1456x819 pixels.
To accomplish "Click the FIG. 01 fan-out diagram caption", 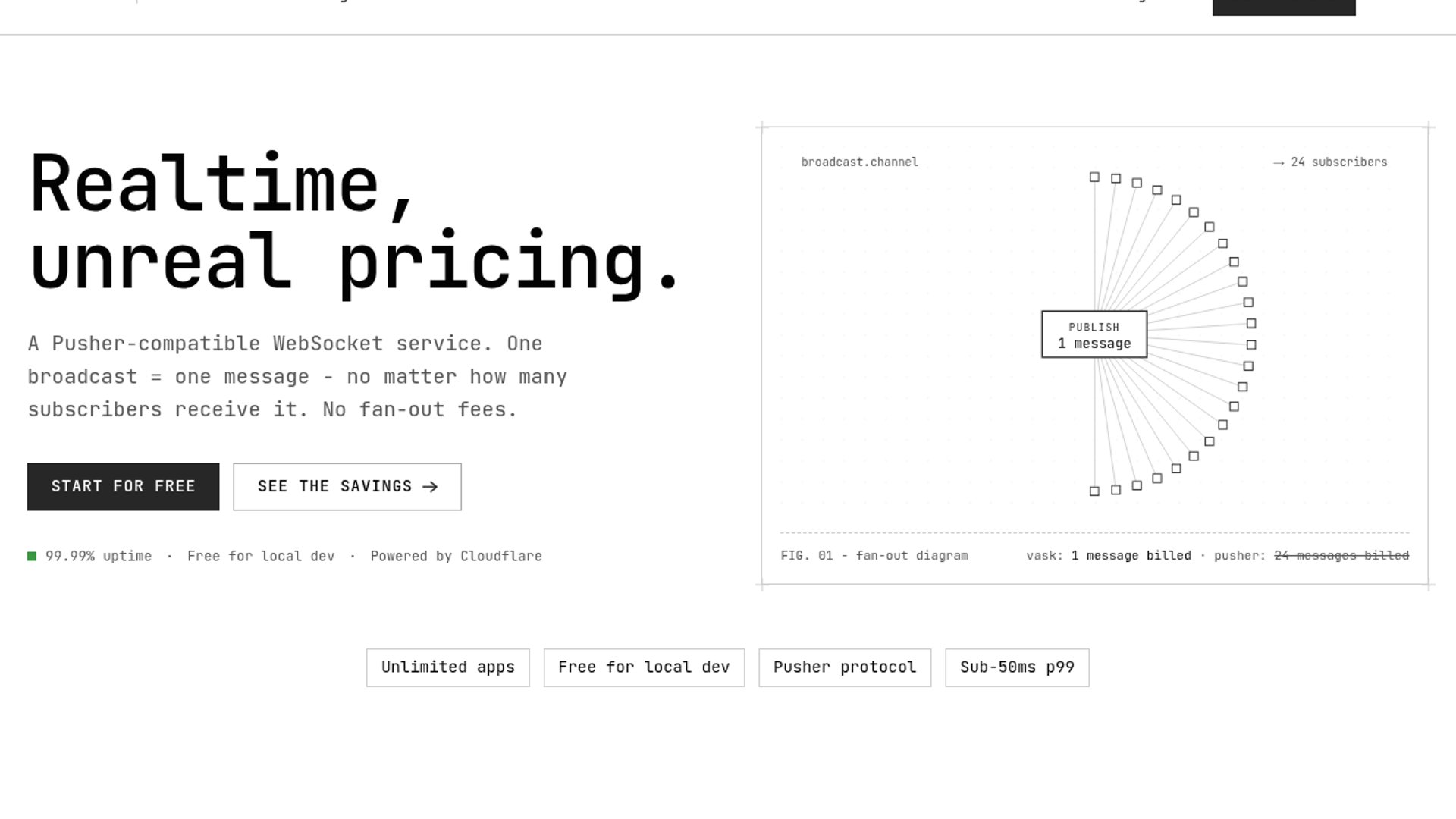I will (x=874, y=556).
